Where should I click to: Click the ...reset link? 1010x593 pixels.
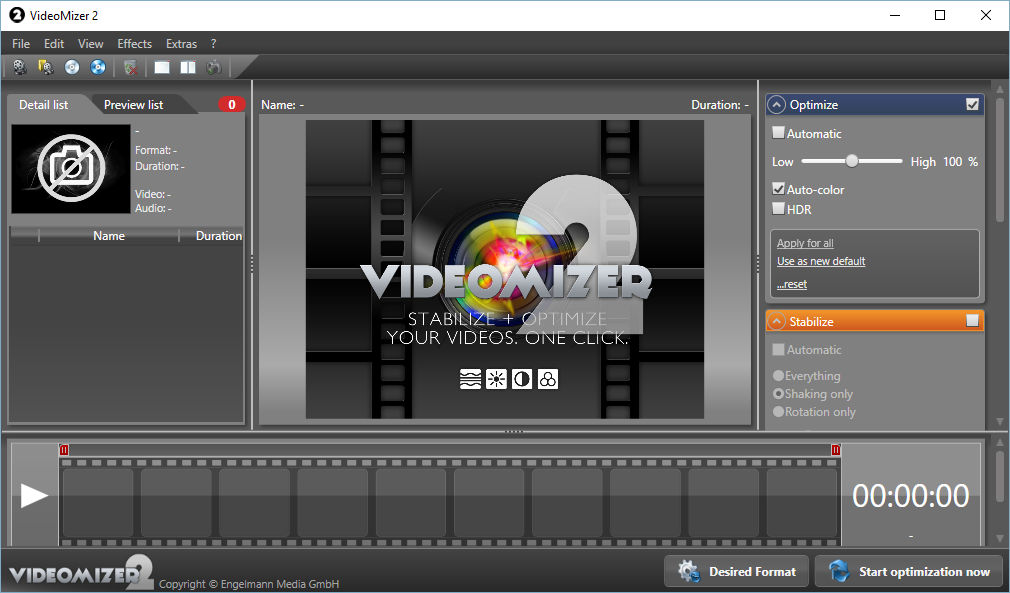792,285
